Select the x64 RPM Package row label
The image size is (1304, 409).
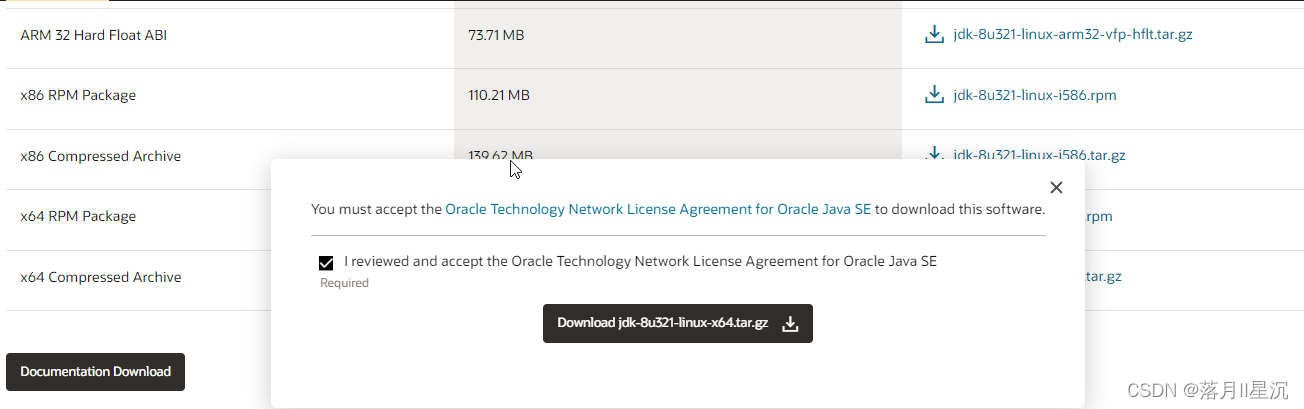tap(78, 216)
